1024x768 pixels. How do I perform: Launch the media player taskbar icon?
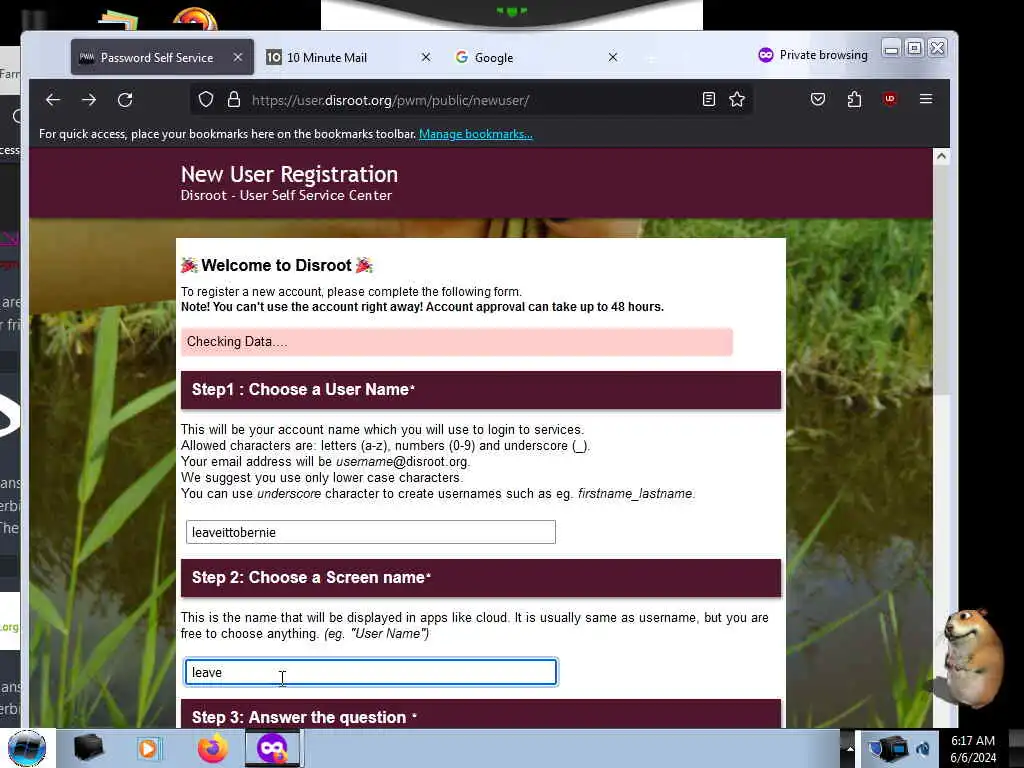148,748
